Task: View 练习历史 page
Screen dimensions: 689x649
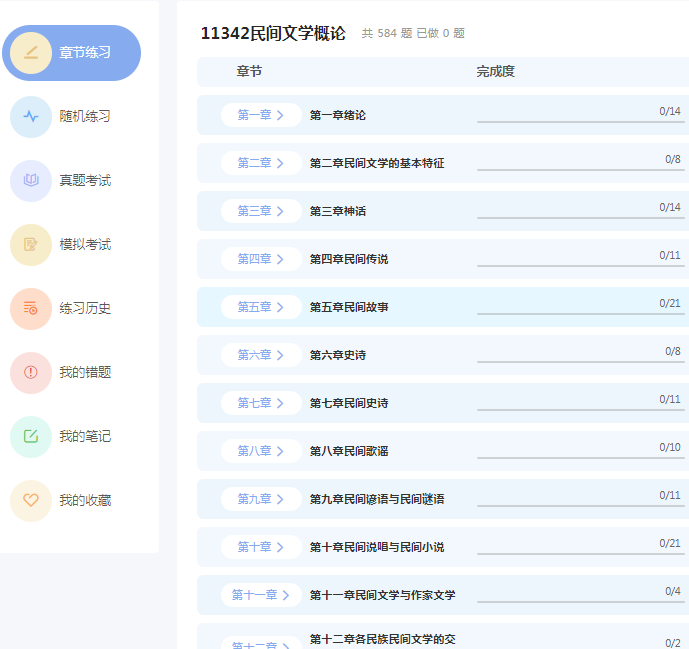Action: (x=85, y=308)
